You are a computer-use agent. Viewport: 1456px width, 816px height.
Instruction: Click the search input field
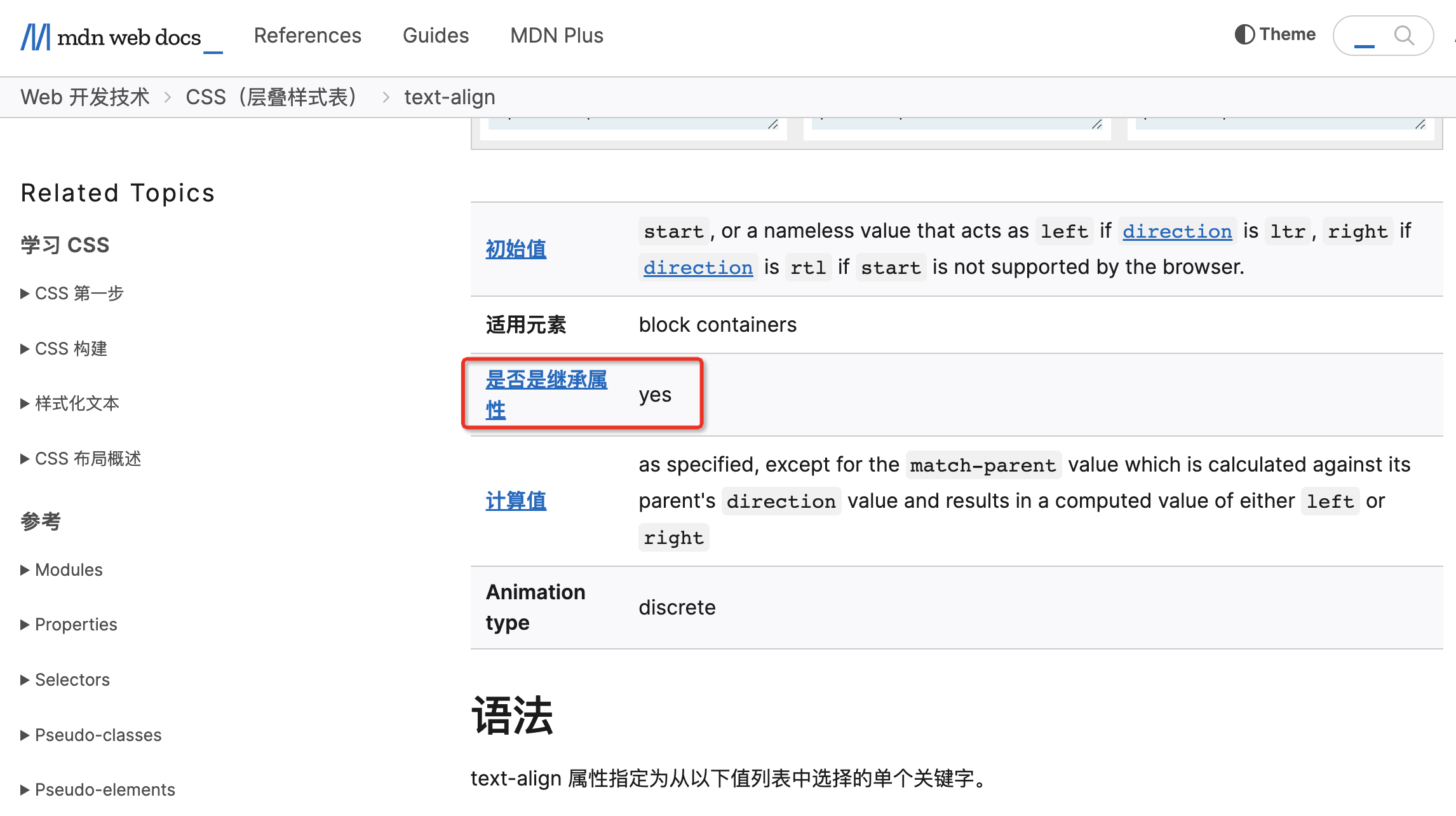pyautogui.click(x=1366, y=36)
